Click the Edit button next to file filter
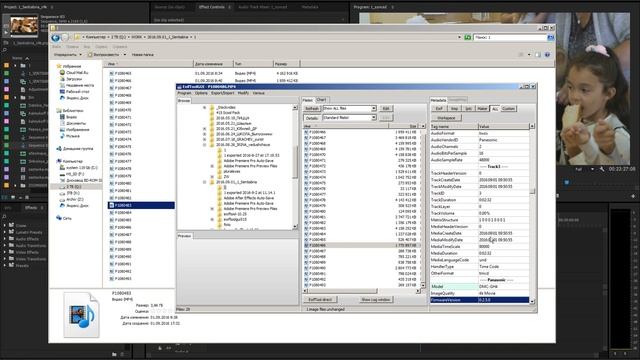Viewport: 640px width, 360px height. coord(386,109)
